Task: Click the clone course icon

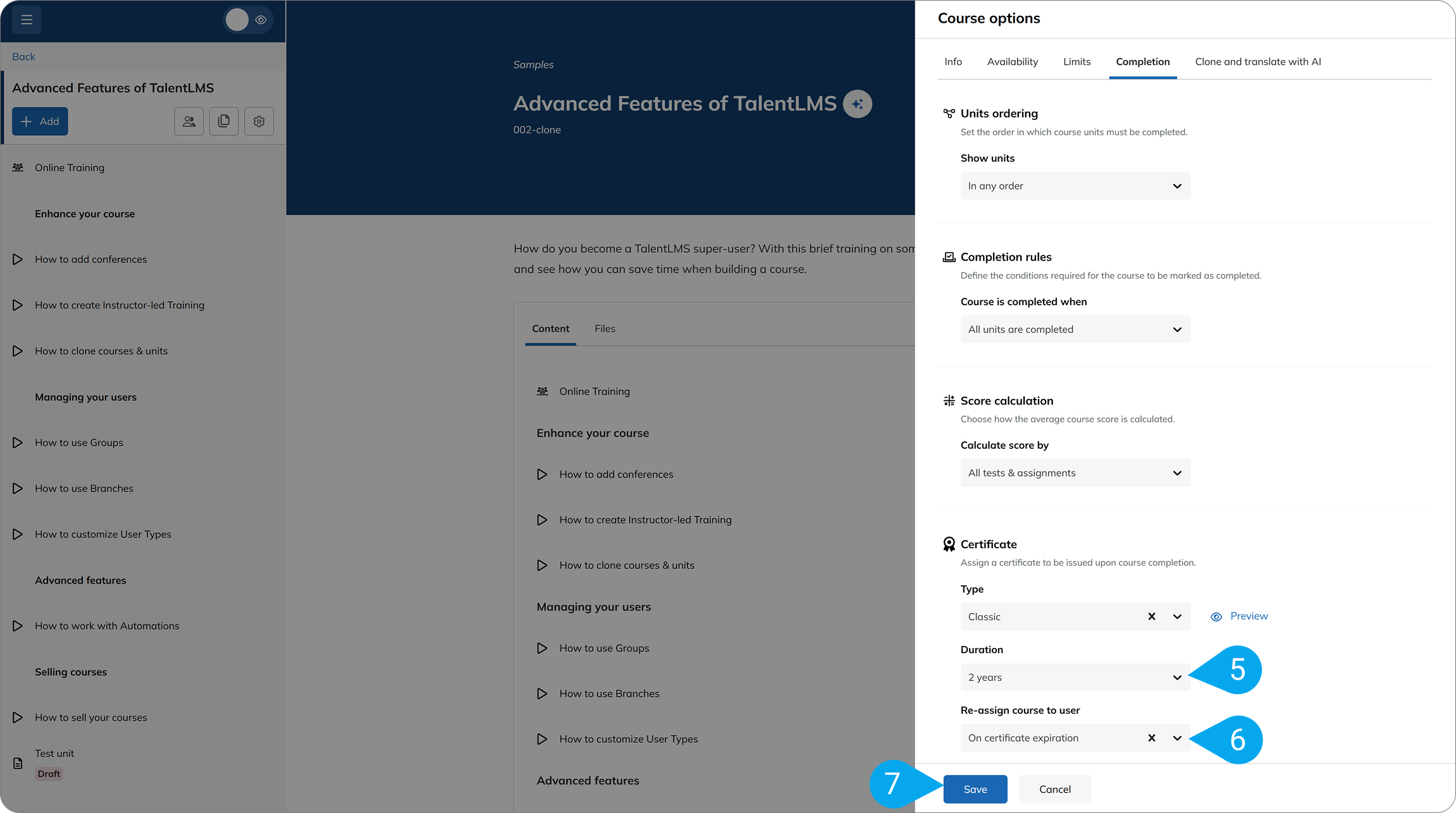Action: 224,121
